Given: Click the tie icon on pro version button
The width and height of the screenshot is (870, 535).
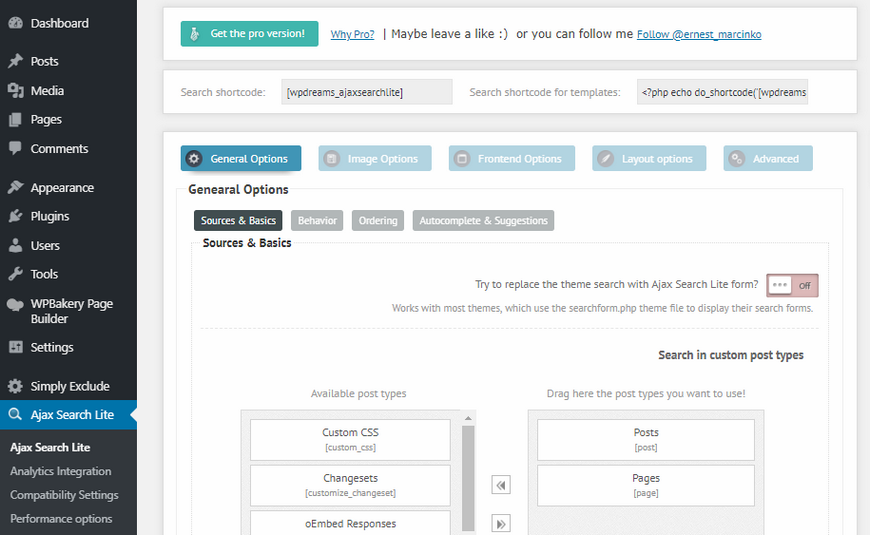Looking at the screenshot, I should click(194, 34).
